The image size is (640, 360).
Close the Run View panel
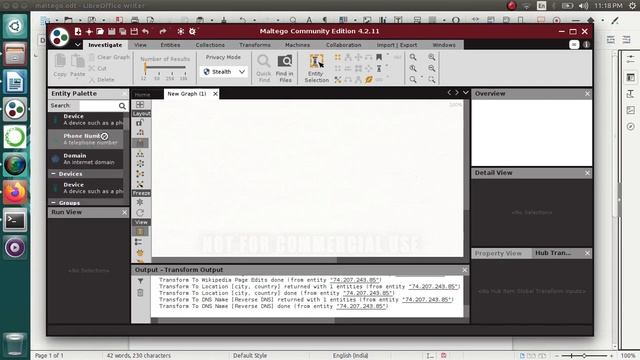[124, 212]
